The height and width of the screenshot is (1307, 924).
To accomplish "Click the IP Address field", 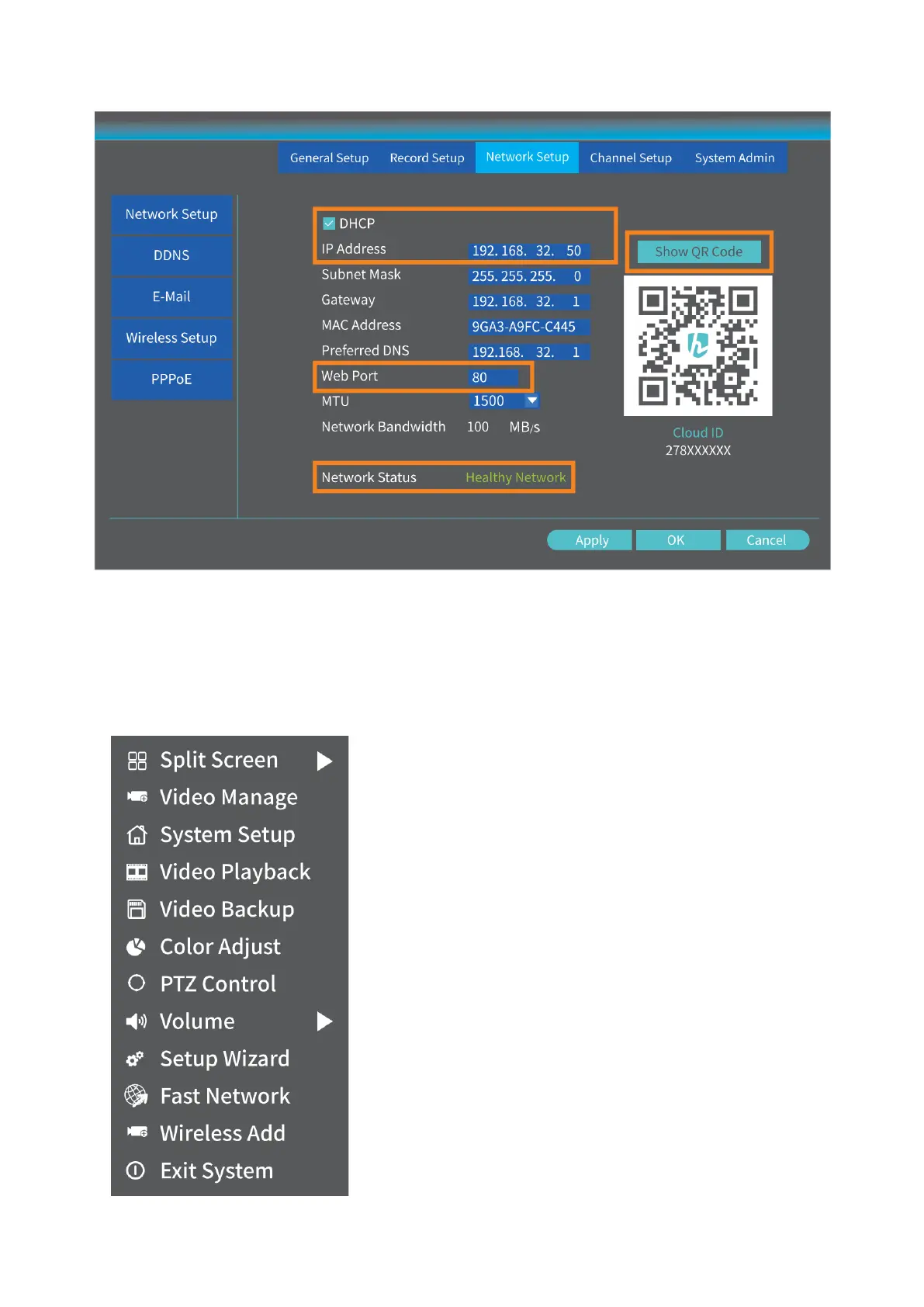I will tap(530, 251).
